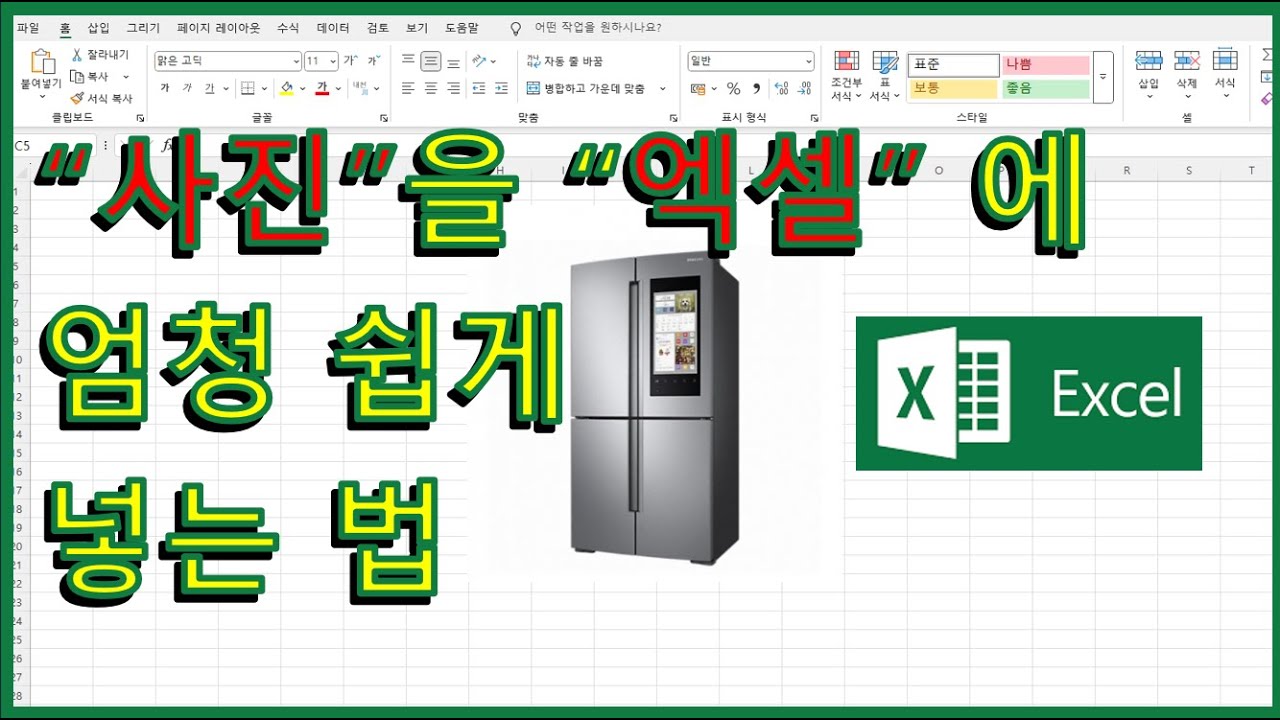The height and width of the screenshot is (720, 1280).
Task: Open Conditional Formatting (조건부 서식)
Action: point(846,76)
